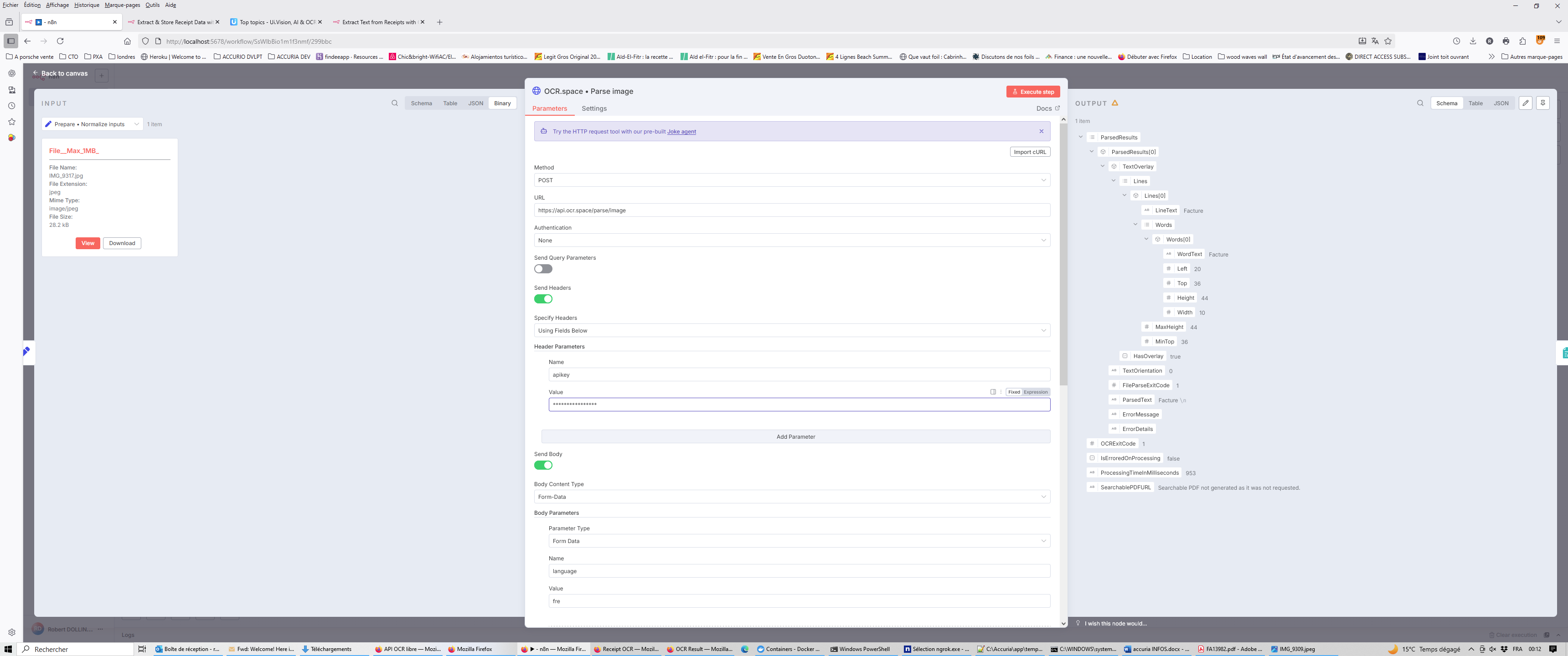Screen dimensions: 1568x656
Task: Click the input panel search icon
Action: [x=394, y=103]
